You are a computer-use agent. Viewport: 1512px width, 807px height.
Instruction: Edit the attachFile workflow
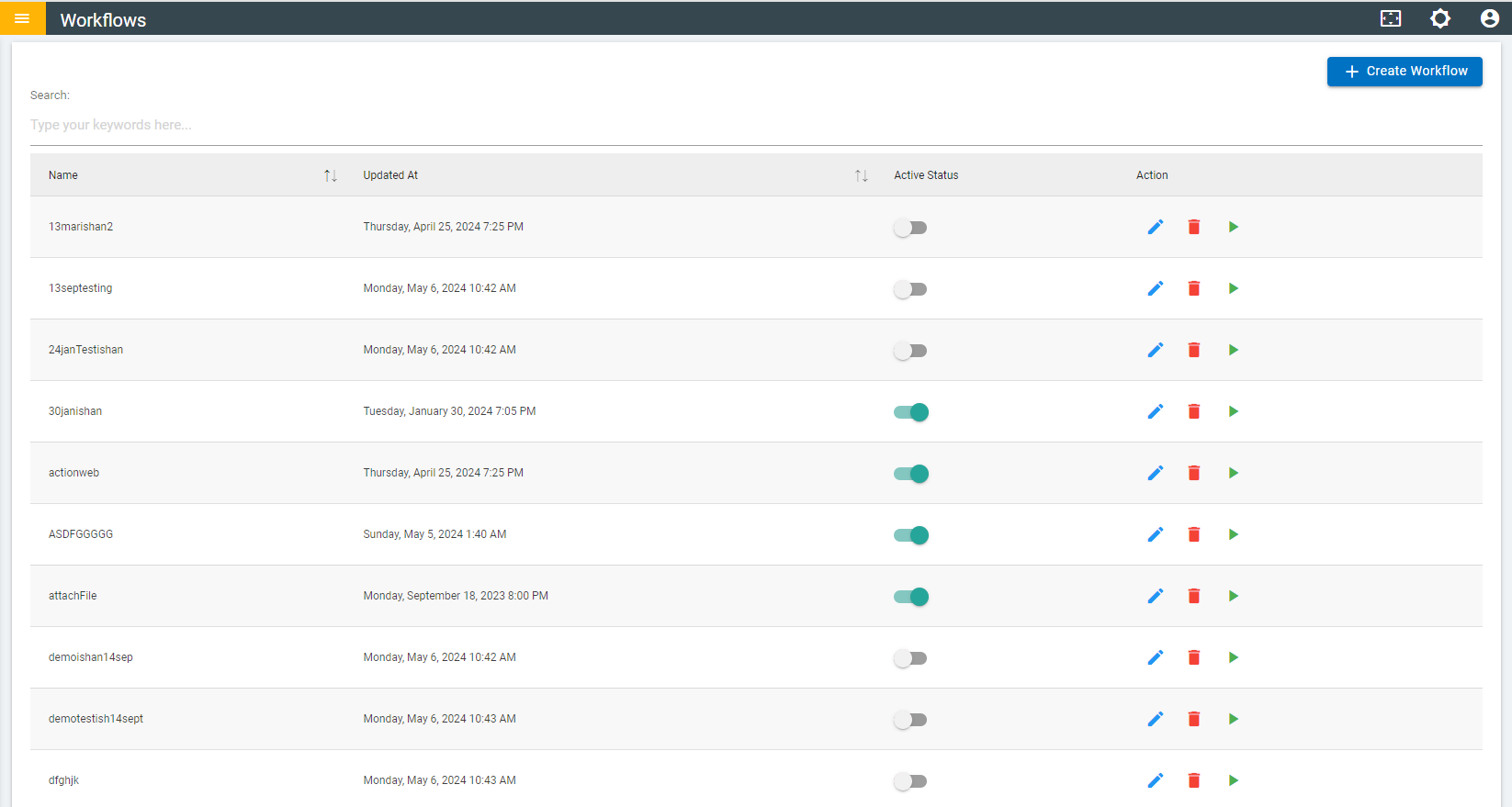(x=1156, y=596)
